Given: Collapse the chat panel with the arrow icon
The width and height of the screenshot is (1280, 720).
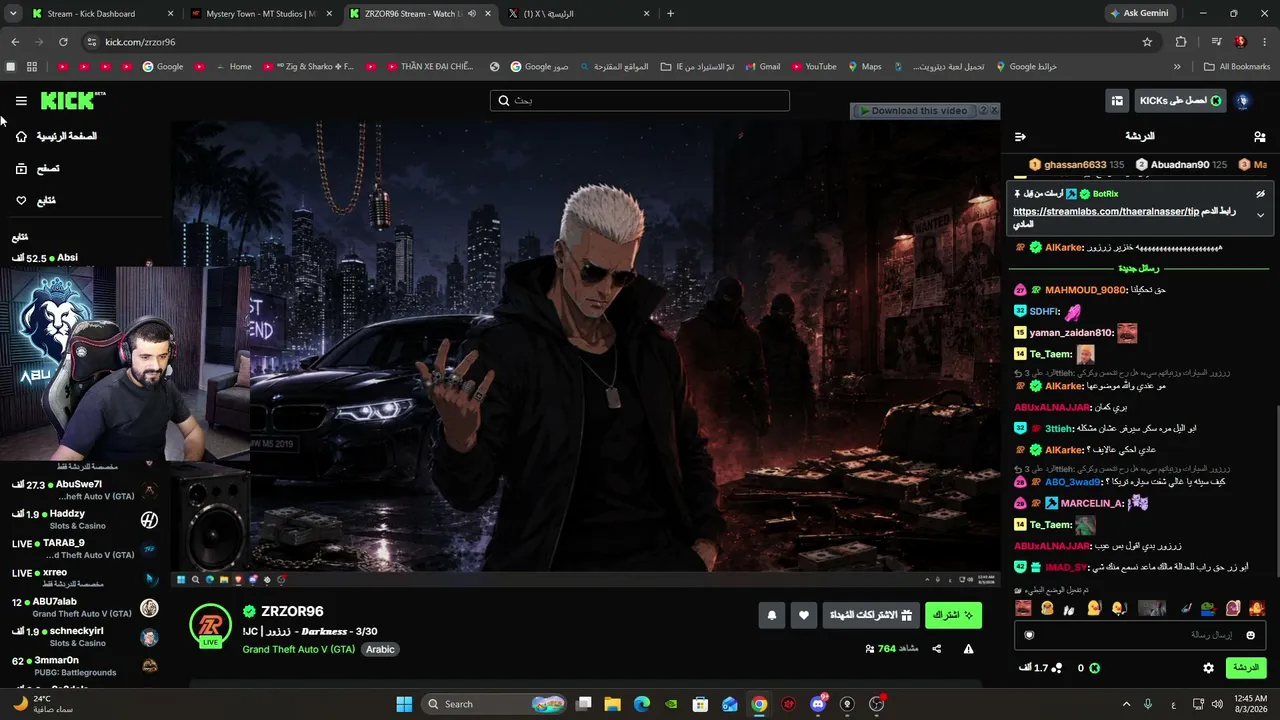Looking at the screenshot, I should click(1020, 136).
